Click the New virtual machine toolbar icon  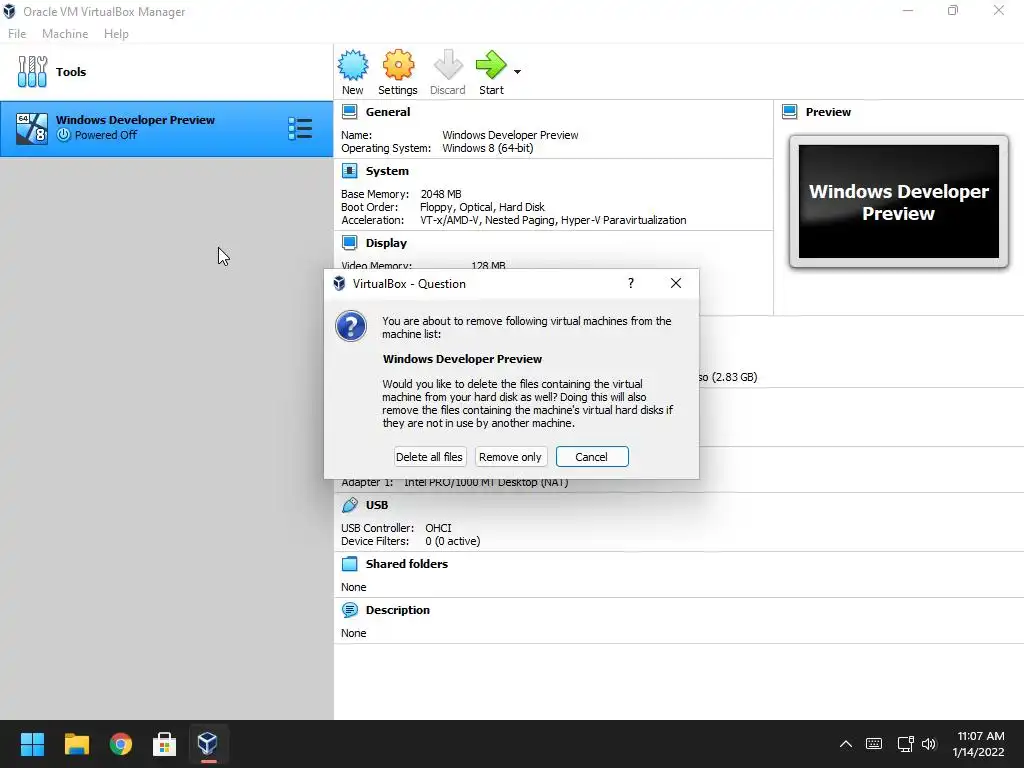click(353, 65)
